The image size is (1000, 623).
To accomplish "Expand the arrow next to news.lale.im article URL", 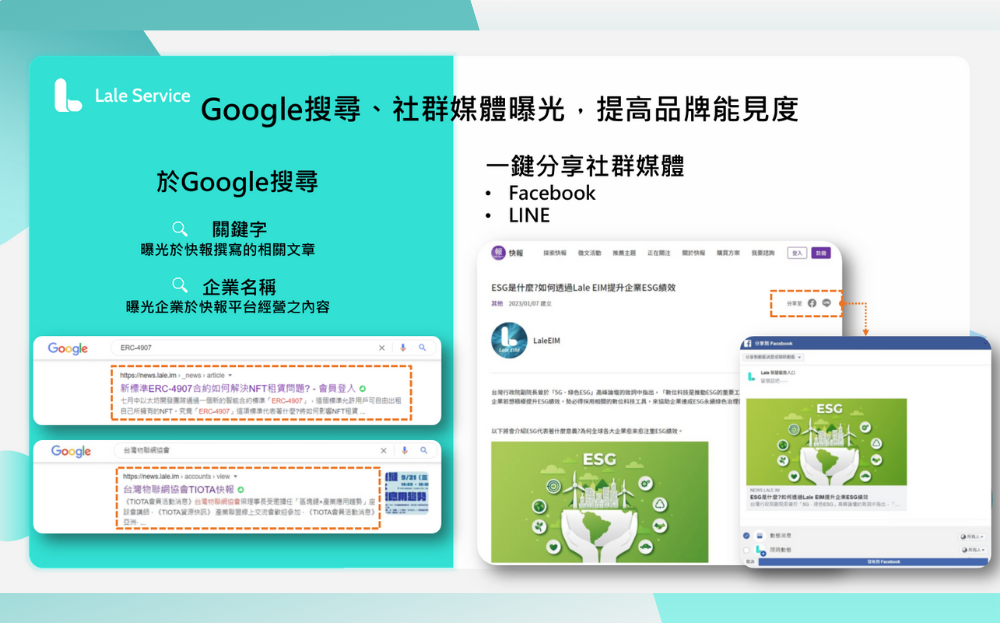I will tap(230, 376).
